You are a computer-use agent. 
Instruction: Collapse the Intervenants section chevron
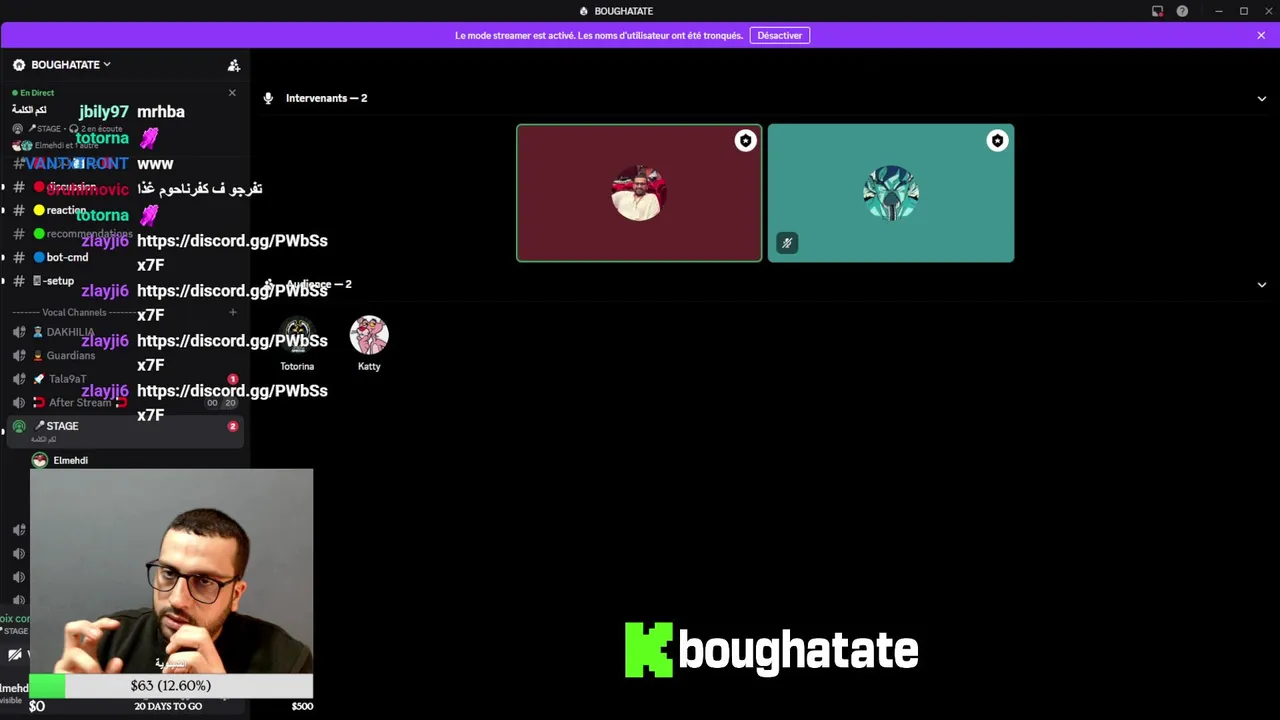(x=1261, y=99)
